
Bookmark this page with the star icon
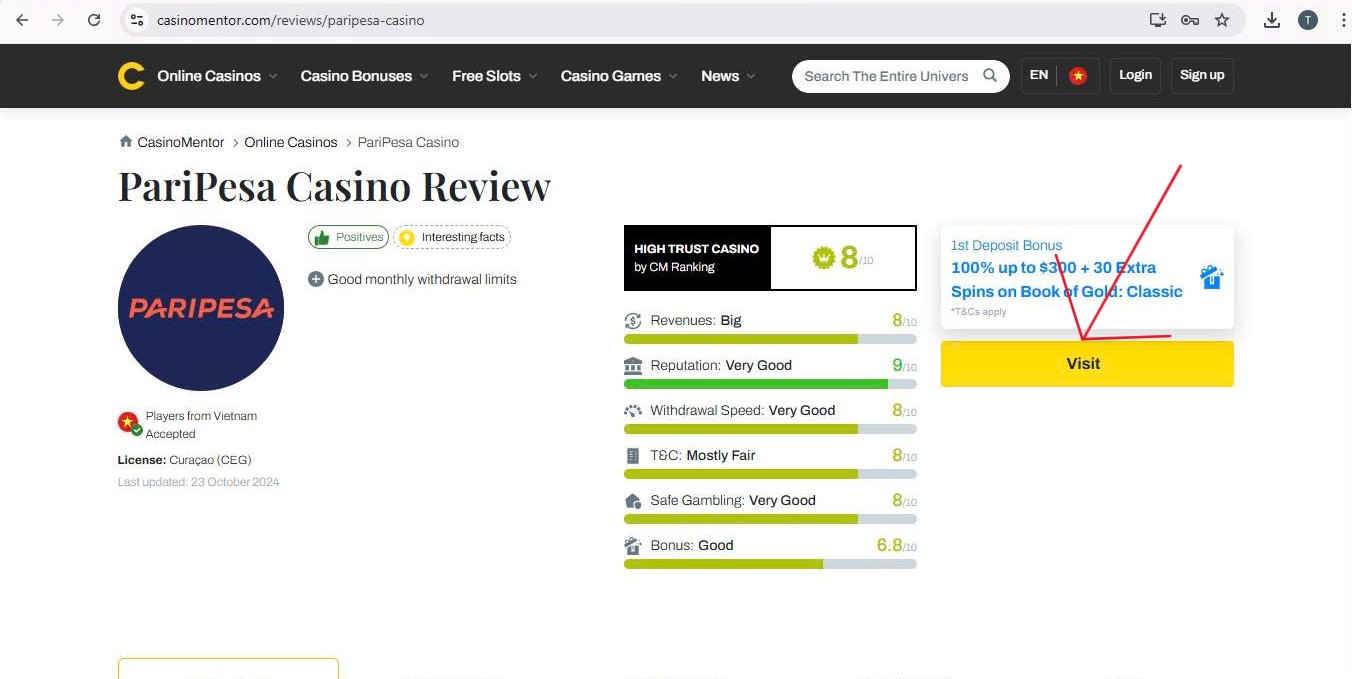coord(1222,20)
